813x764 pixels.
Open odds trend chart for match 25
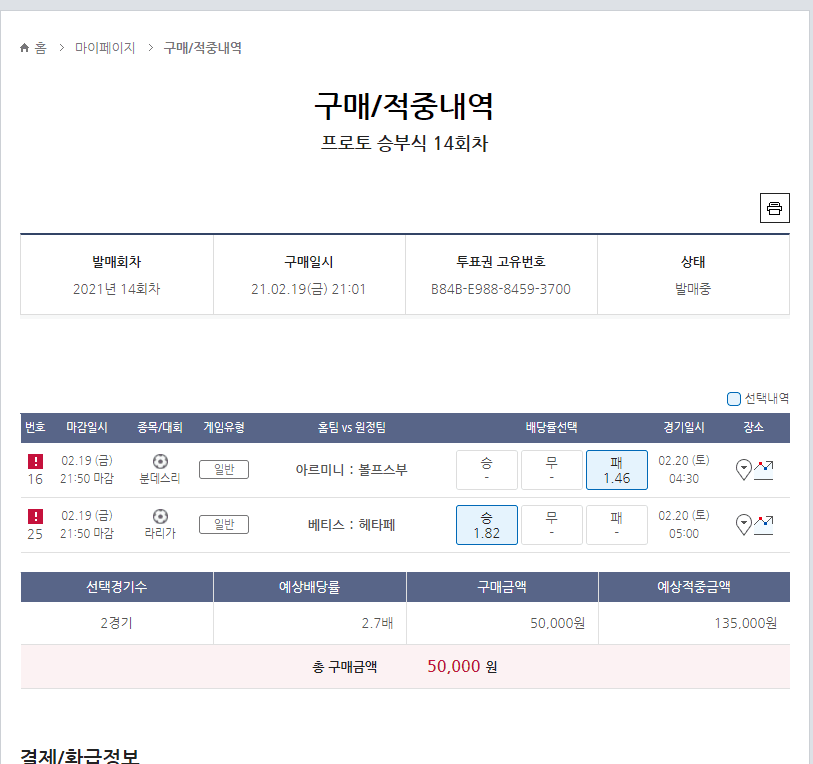(764, 524)
